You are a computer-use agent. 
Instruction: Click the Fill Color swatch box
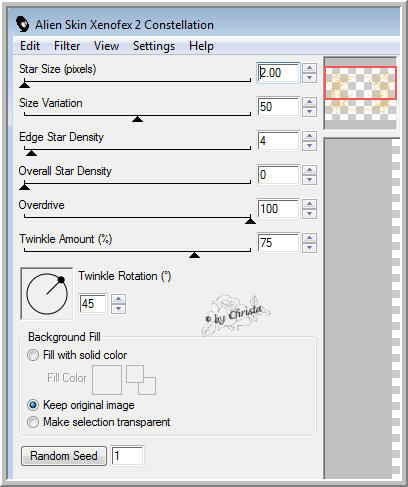click(x=107, y=380)
